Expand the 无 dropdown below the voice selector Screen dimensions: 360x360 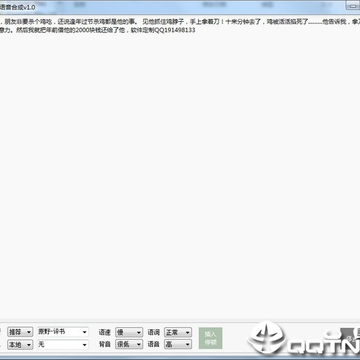(x=63, y=344)
